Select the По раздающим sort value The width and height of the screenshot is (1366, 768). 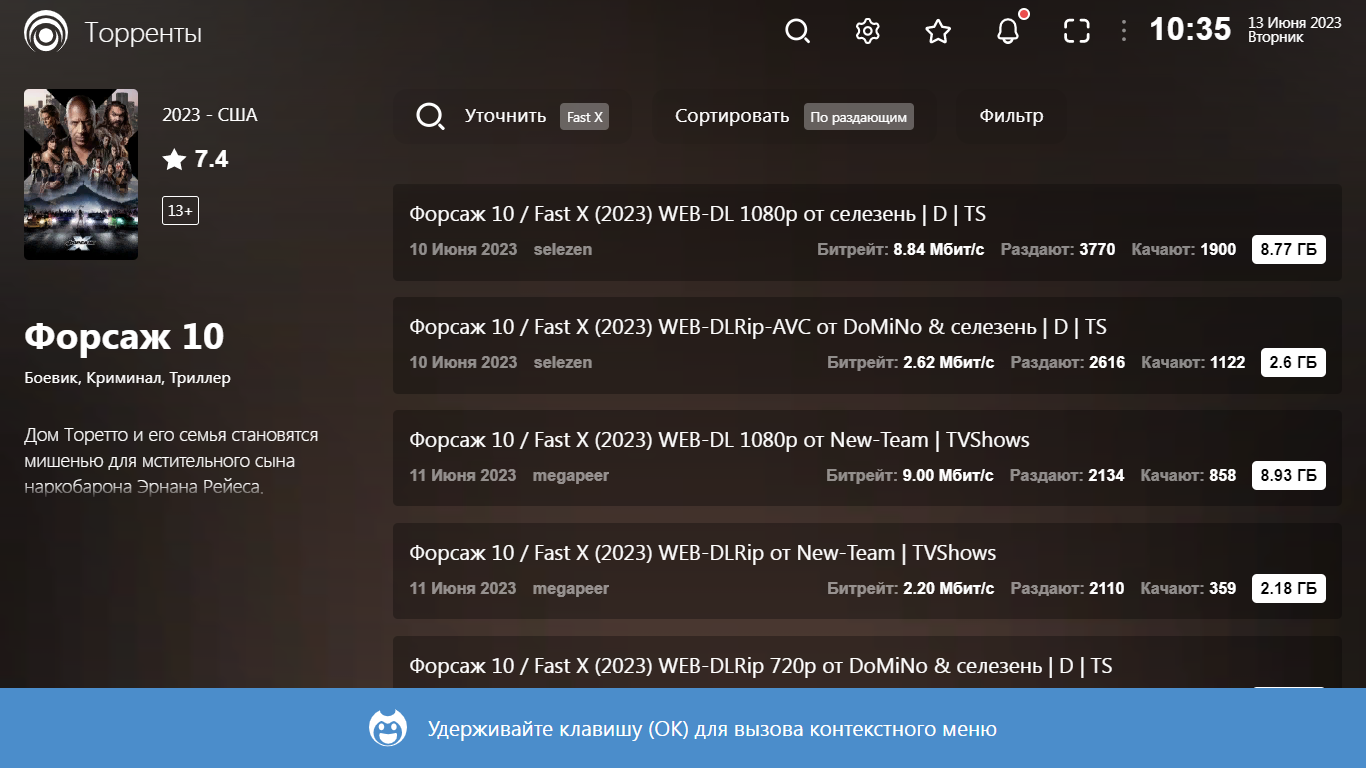coord(859,117)
